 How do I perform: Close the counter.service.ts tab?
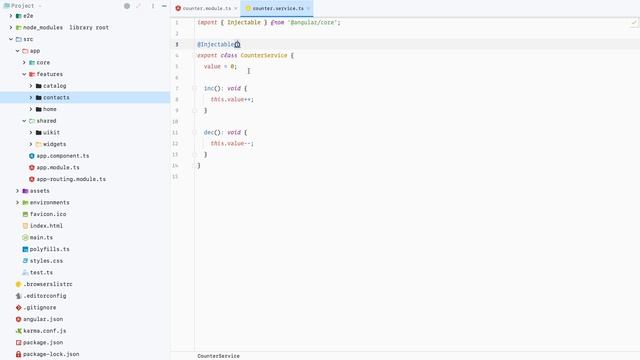tap(309, 8)
